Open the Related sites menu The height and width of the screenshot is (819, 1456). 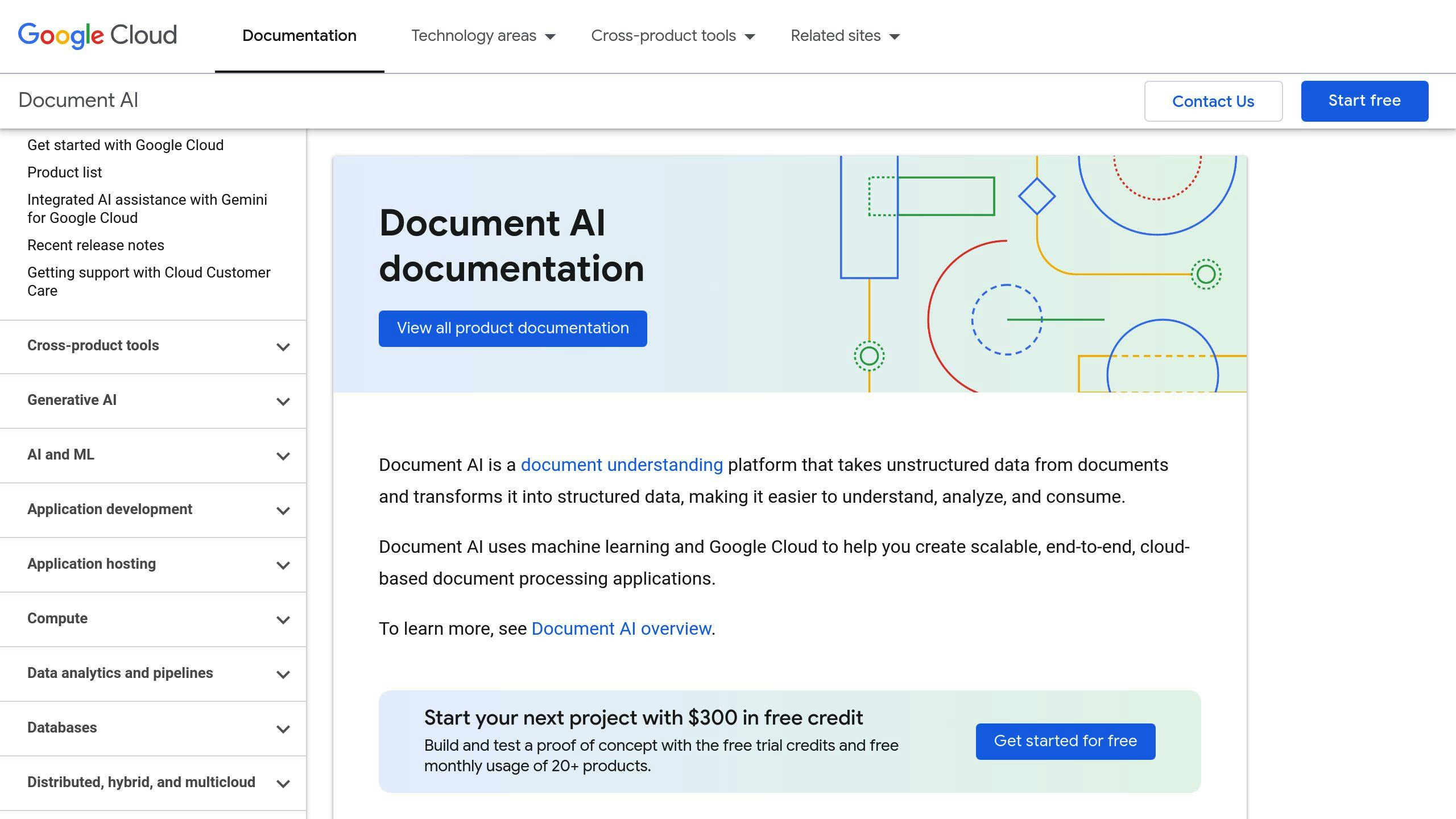click(845, 36)
